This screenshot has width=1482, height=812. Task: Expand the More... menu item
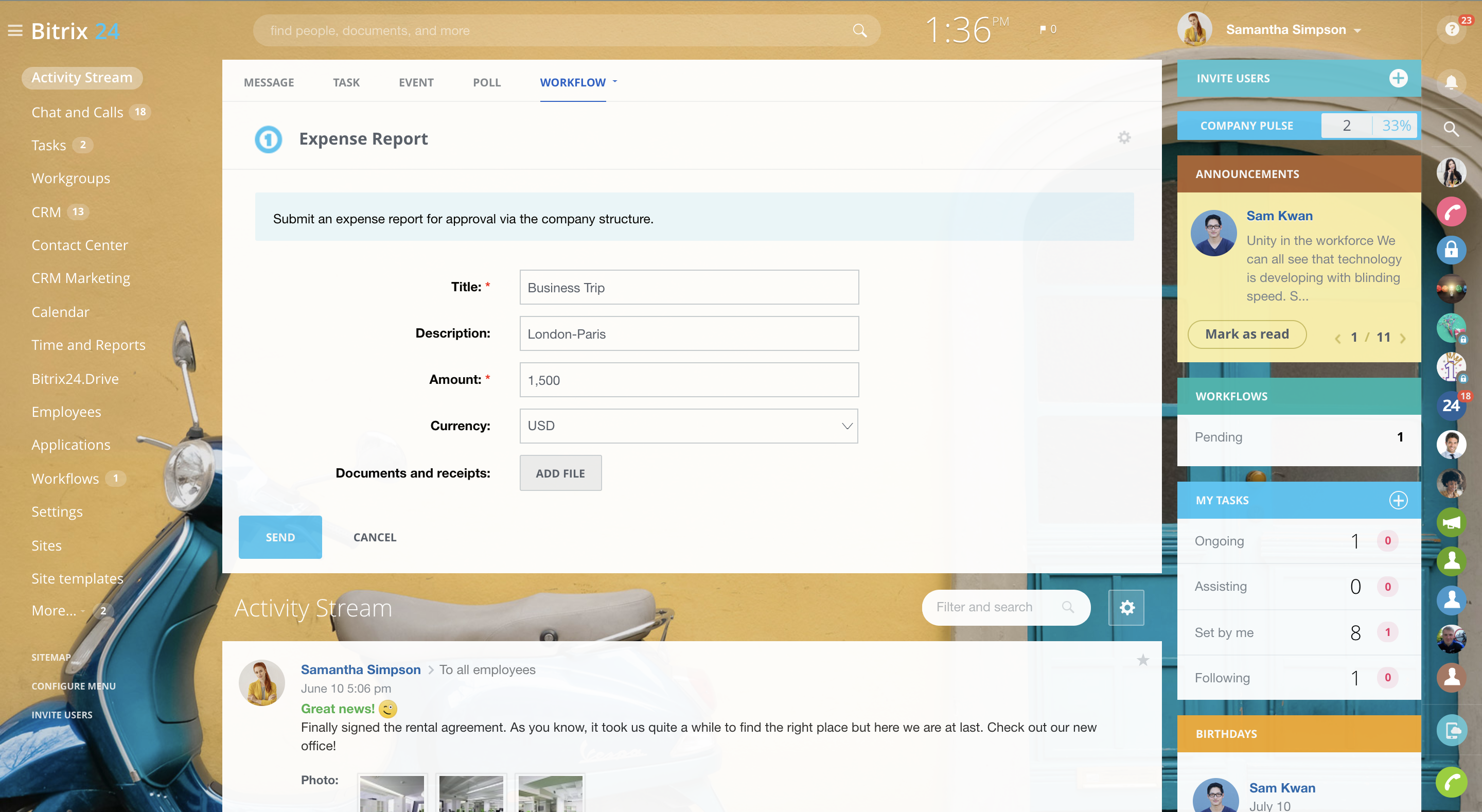pyautogui.click(x=54, y=611)
